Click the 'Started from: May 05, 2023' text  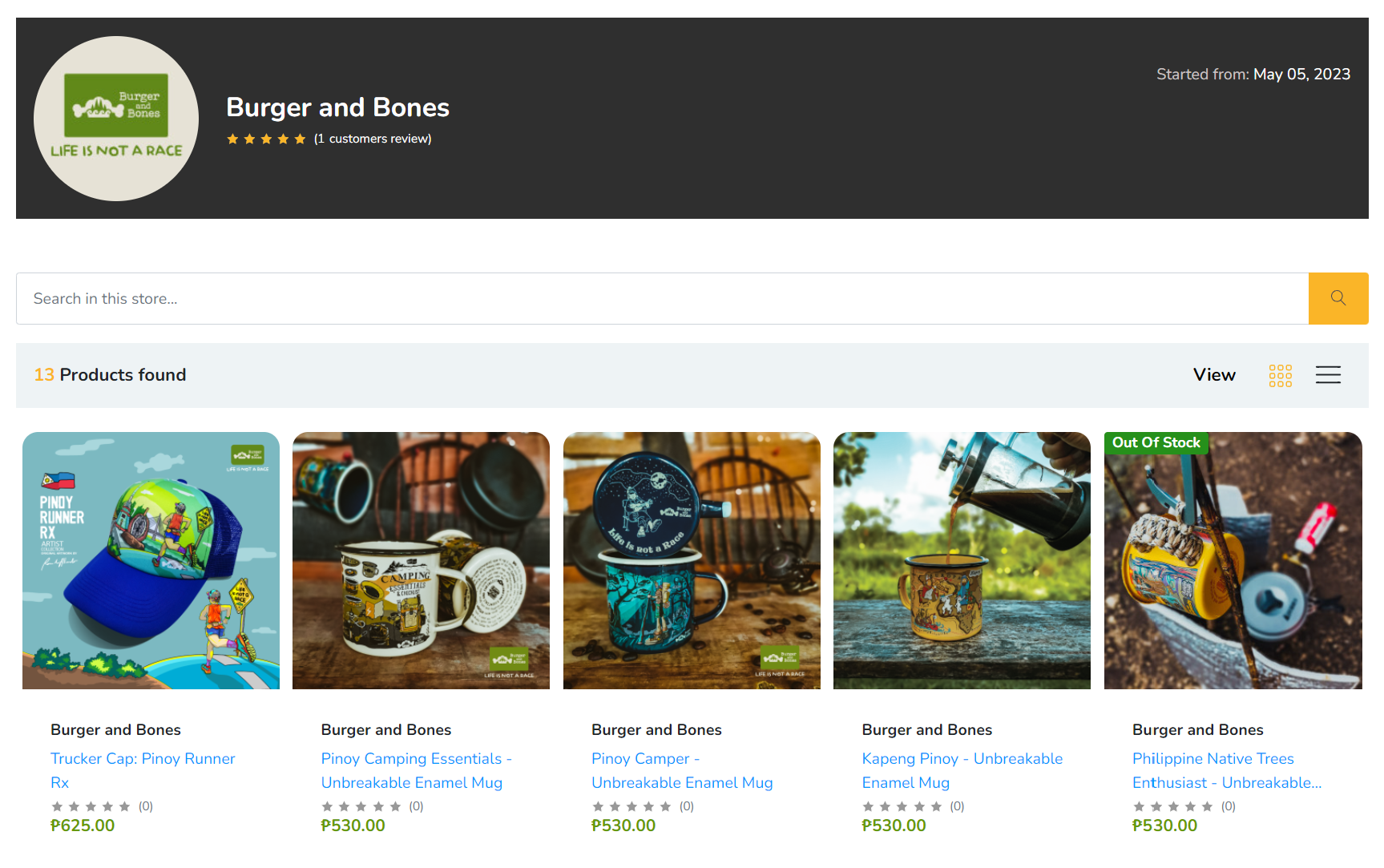(x=1253, y=75)
